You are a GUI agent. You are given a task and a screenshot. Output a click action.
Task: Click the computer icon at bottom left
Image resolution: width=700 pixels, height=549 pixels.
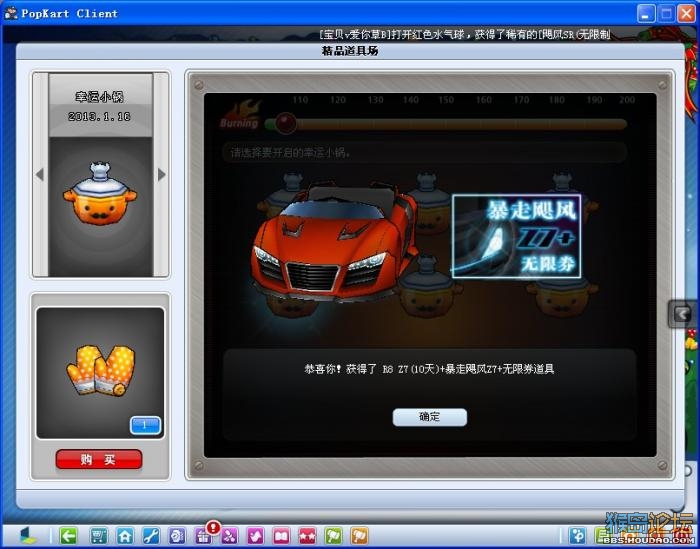29,535
